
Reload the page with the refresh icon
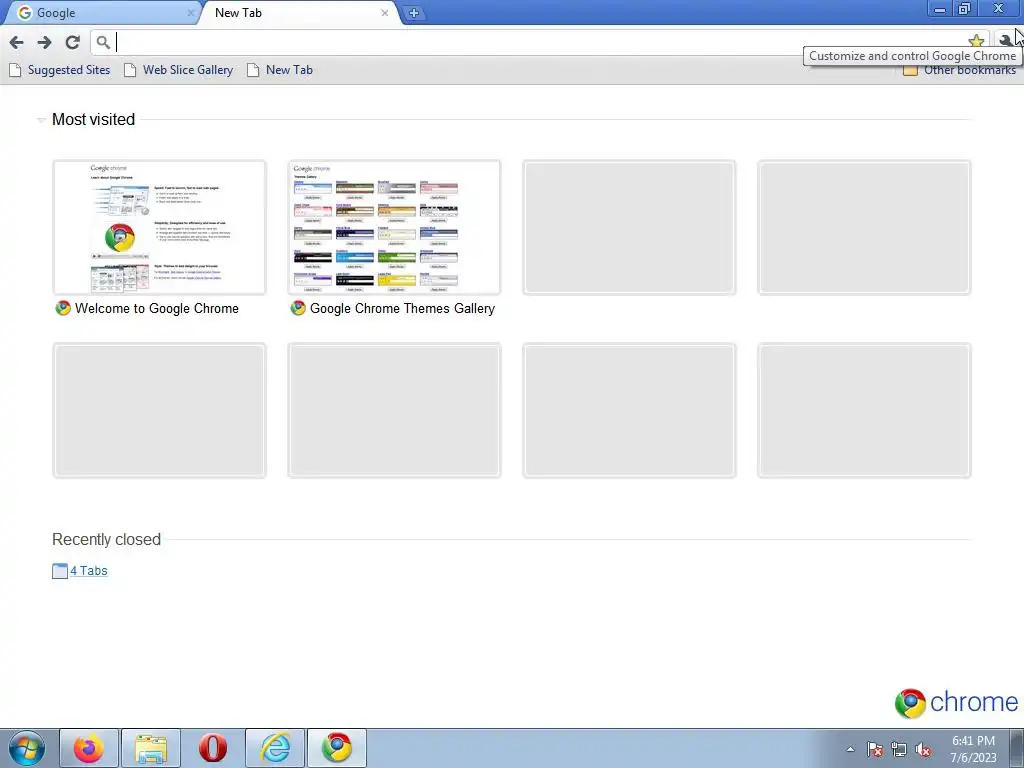click(72, 42)
